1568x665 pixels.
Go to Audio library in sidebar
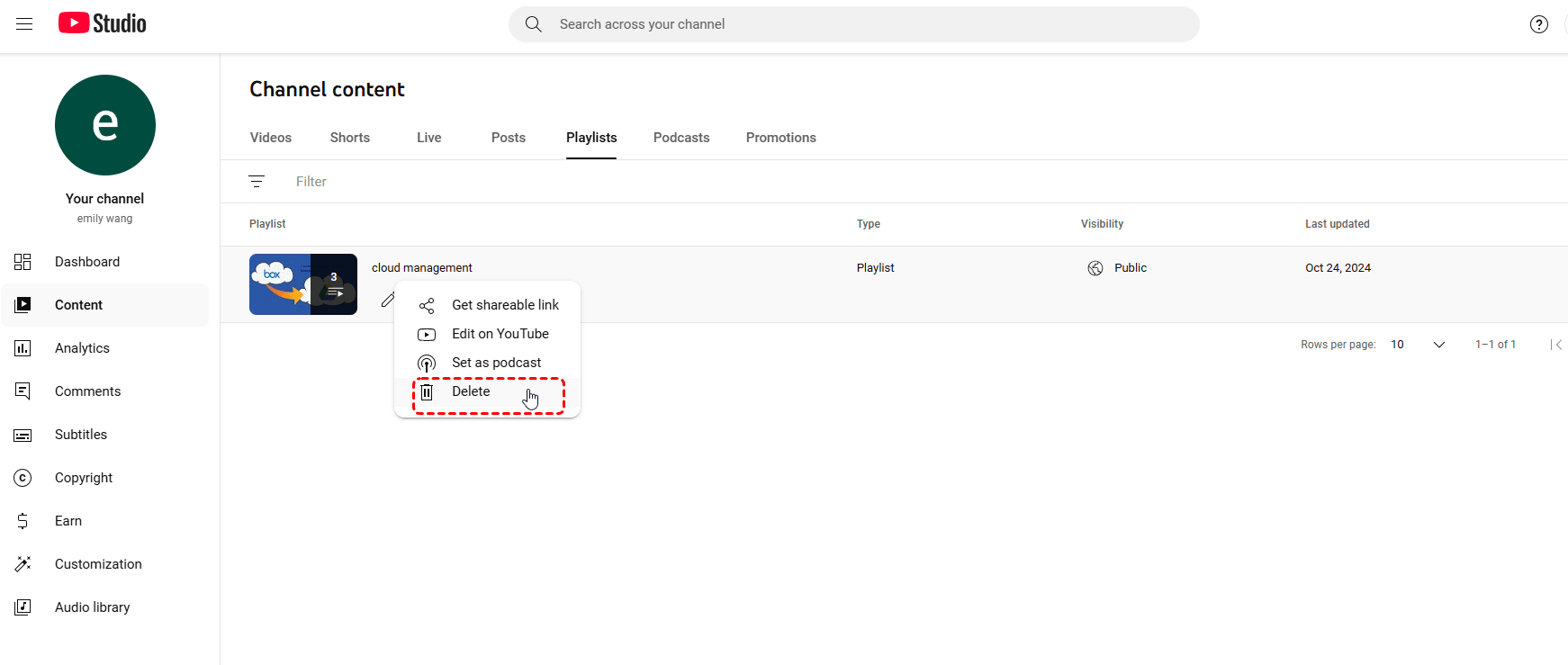point(92,607)
